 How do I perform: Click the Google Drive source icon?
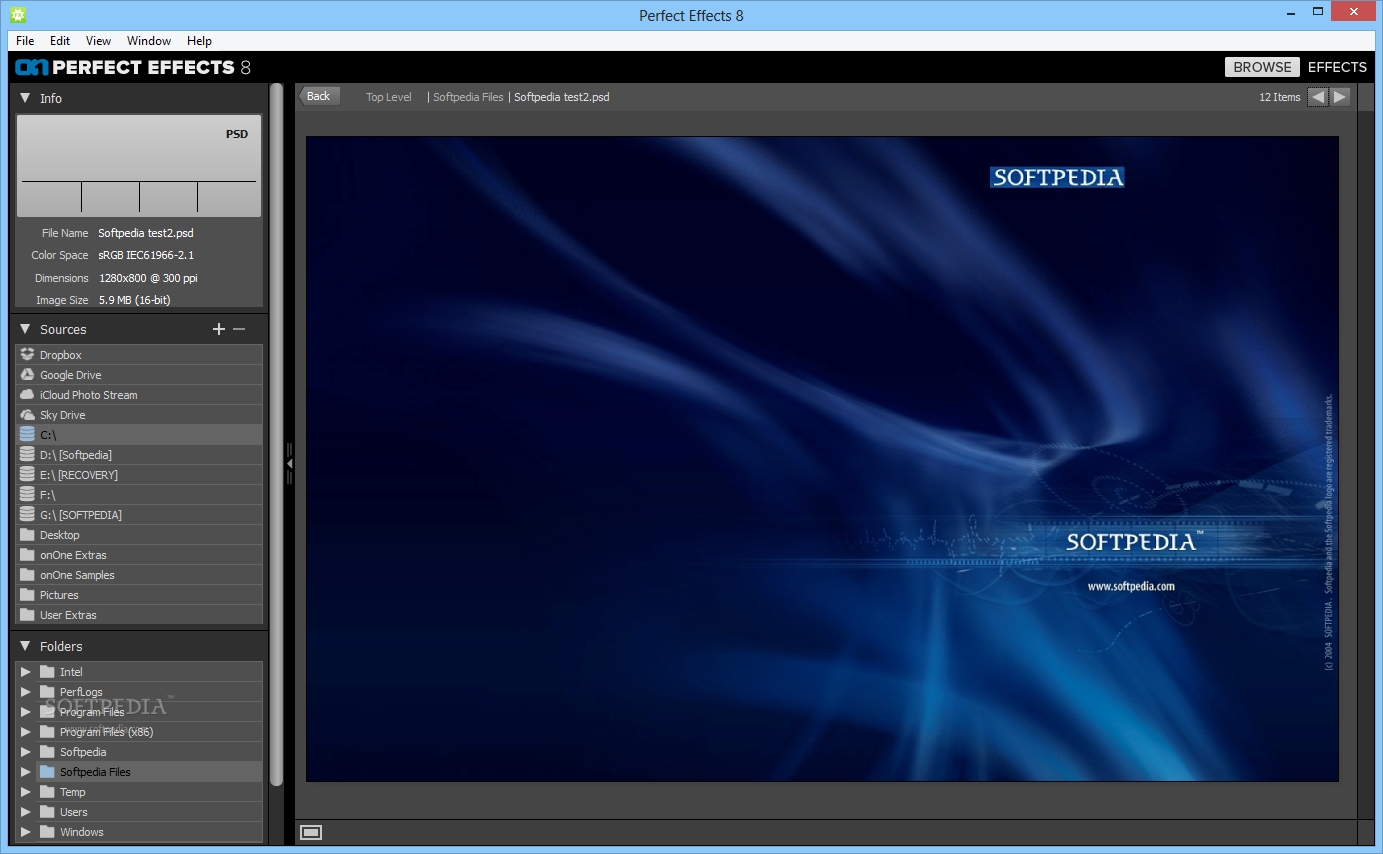point(27,375)
